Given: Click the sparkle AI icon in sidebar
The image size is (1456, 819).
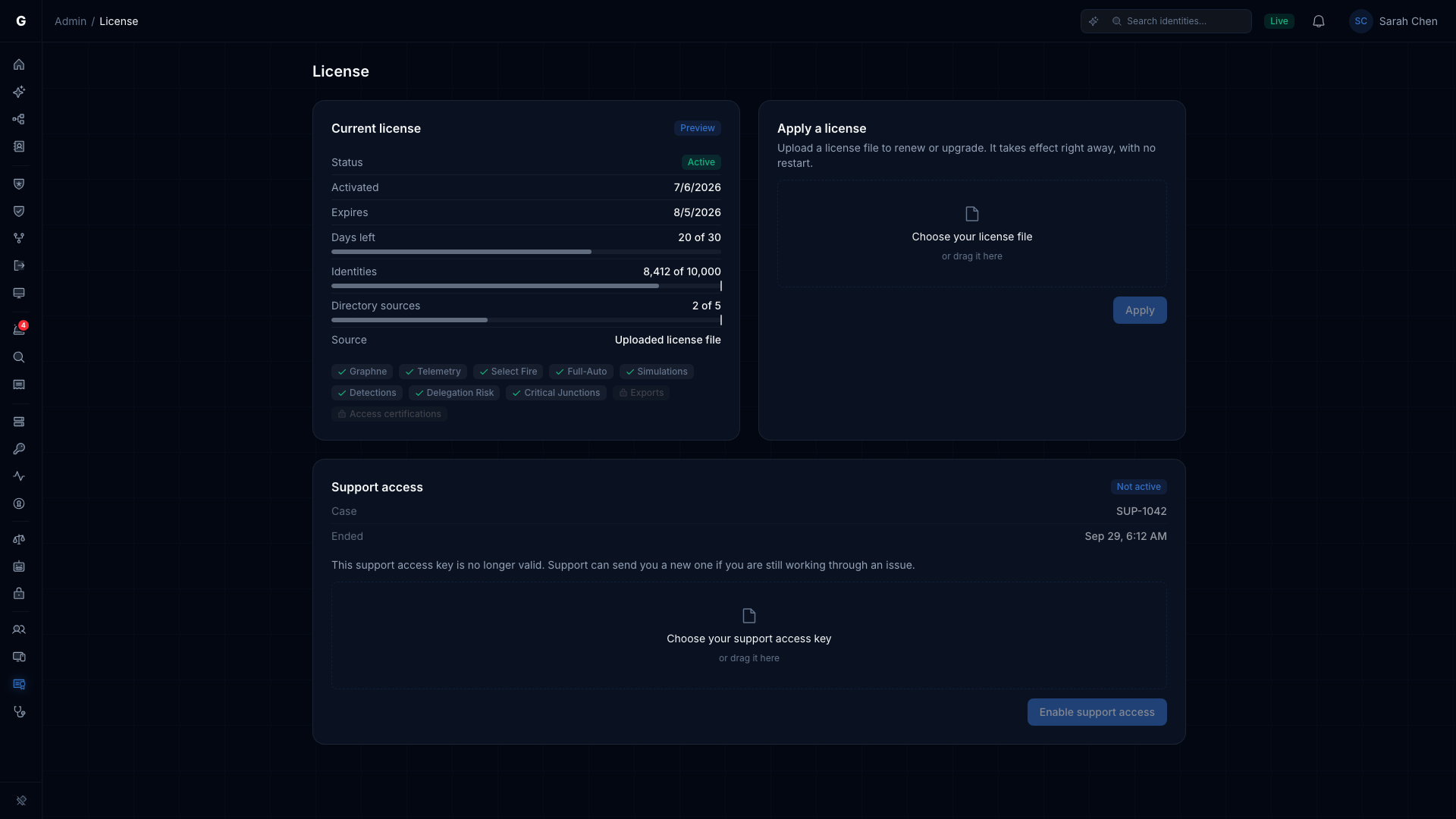Looking at the screenshot, I should tap(19, 92).
